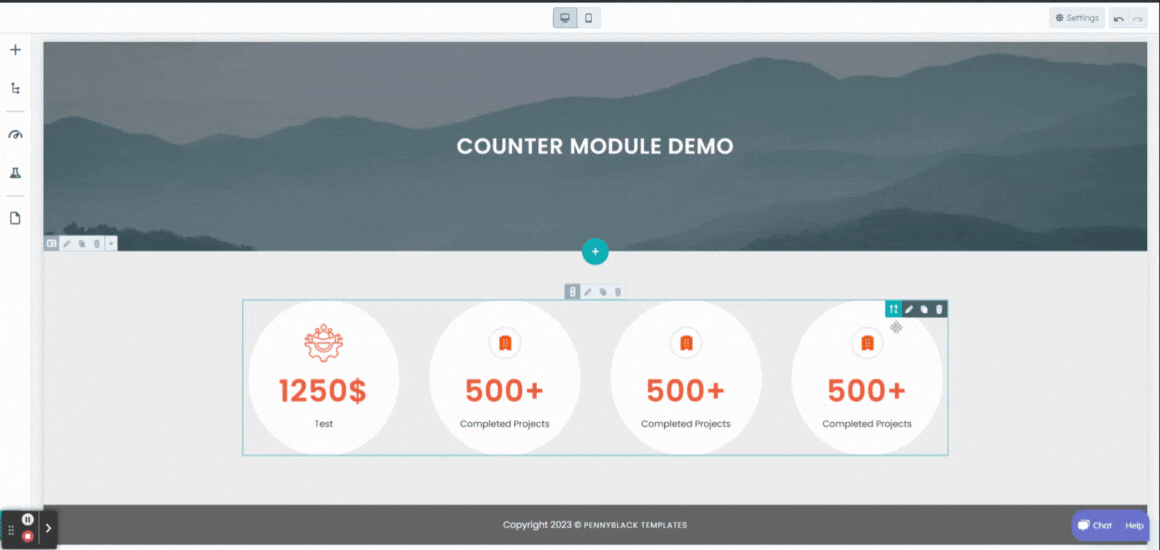The image size is (1160, 550).
Task: Click the gear-people icon above 1250$
Action: click(x=323, y=343)
